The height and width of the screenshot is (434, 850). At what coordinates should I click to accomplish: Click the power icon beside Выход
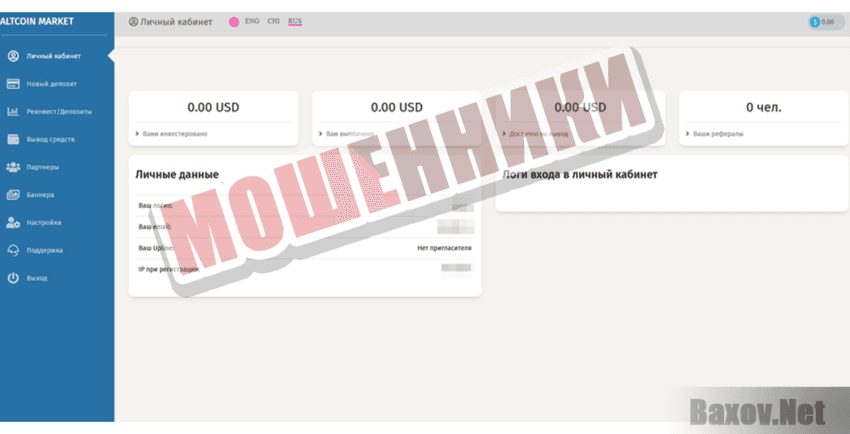point(13,277)
